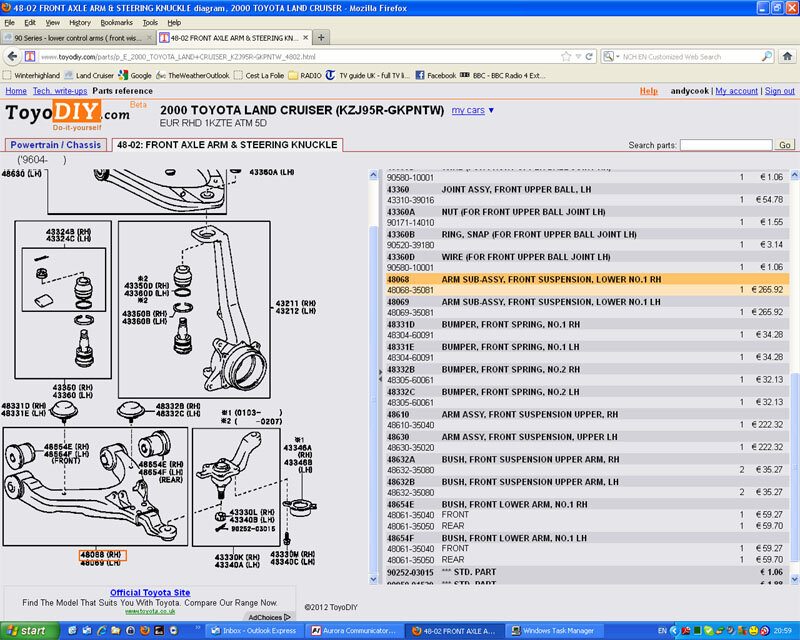This screenshot has height=640, width=800.
Task: Open the Inbox - Outlook Express taskbar item
Action: pos(253,630)
